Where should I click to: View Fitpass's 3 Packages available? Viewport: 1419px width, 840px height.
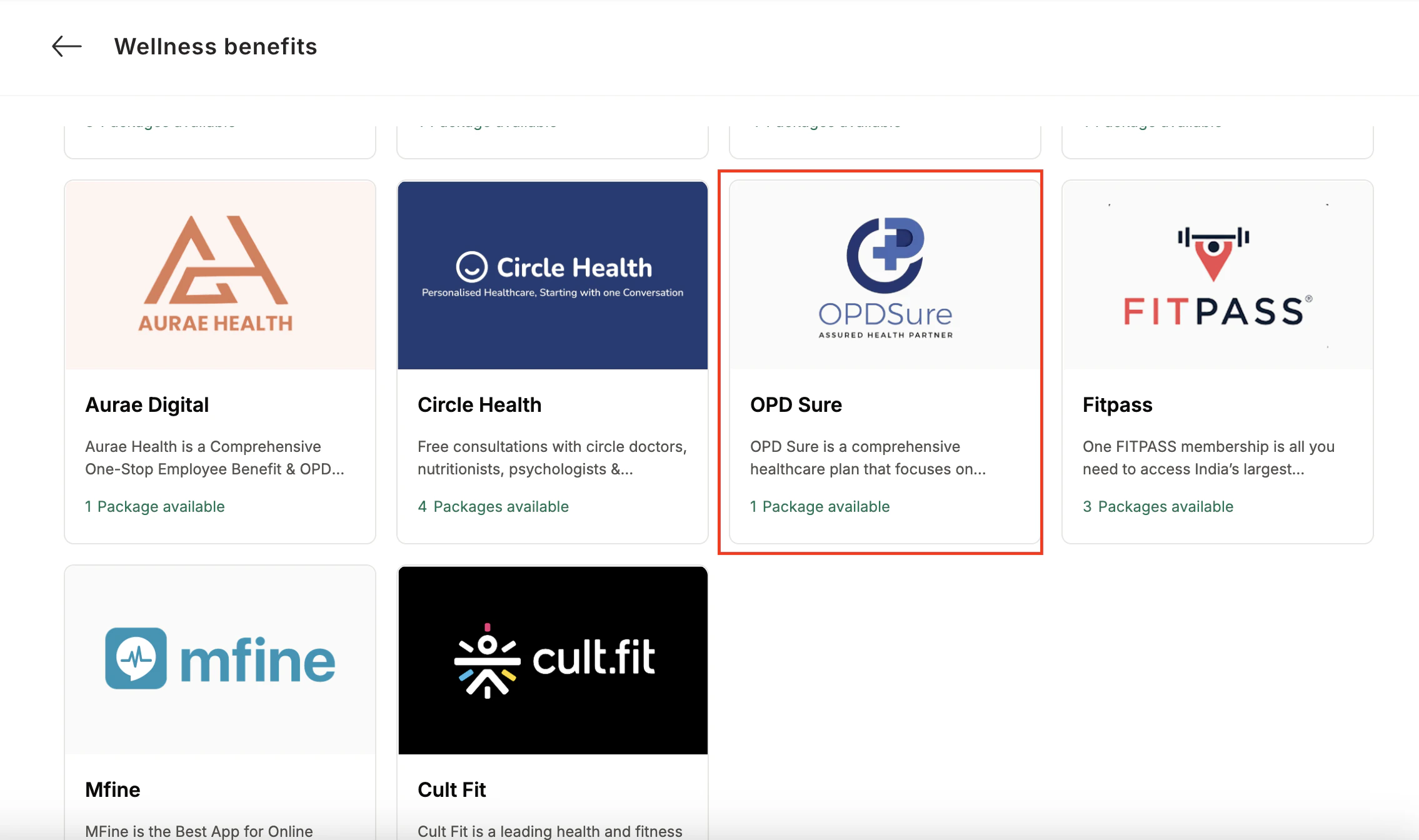point(1158,506)
